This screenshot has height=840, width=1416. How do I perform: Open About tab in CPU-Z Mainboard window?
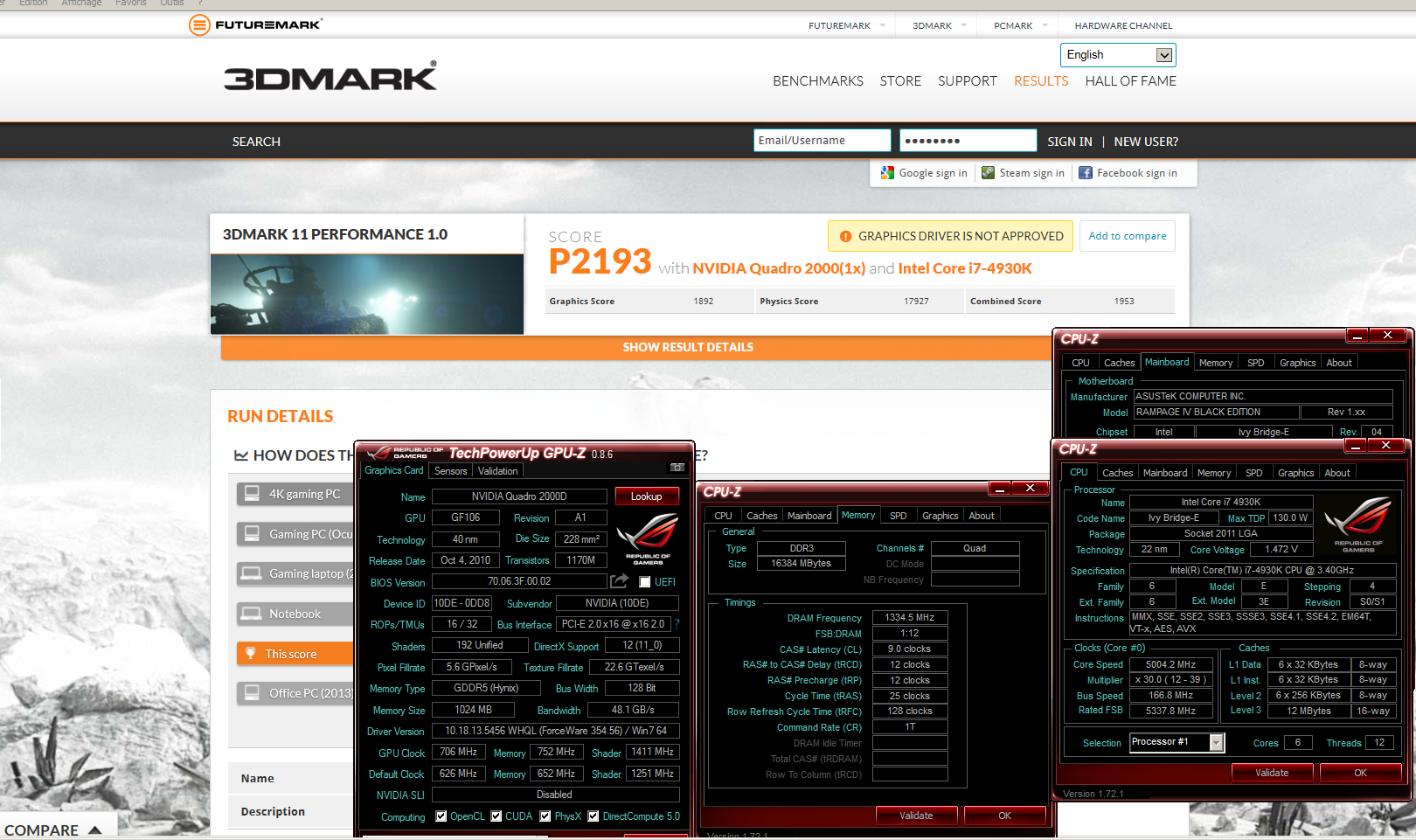tap(1338, 363)
